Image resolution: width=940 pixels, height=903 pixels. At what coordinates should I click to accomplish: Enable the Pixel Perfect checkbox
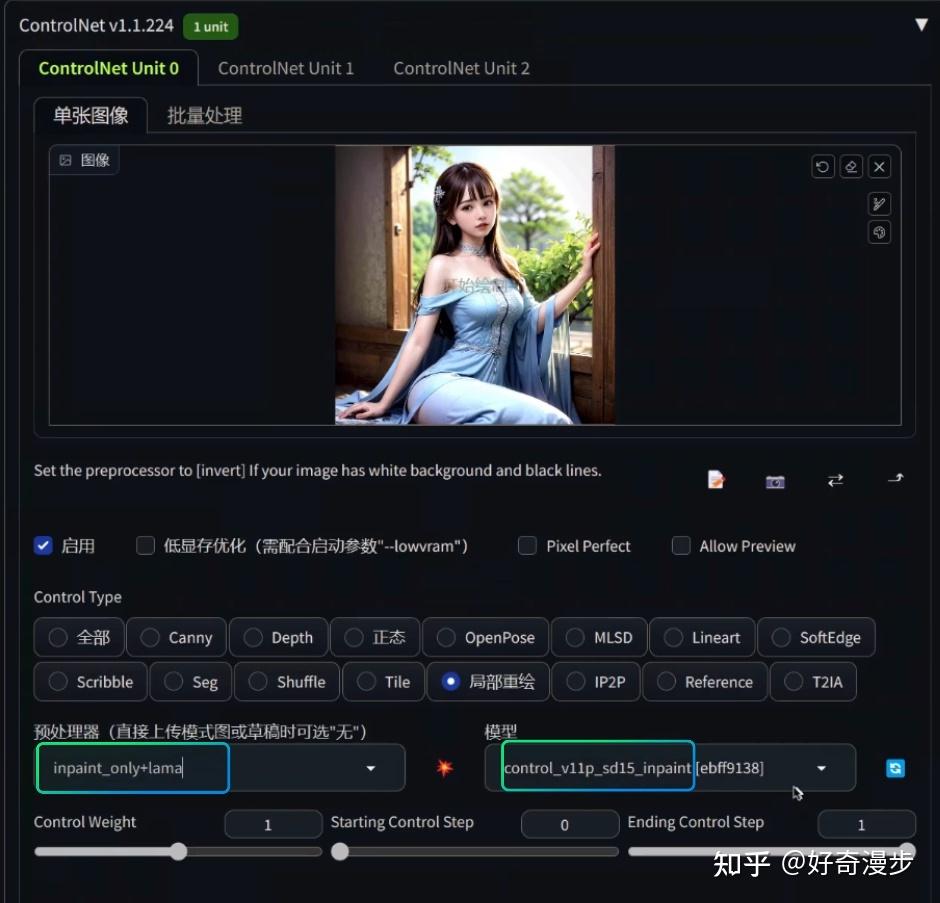coord(527,546)
